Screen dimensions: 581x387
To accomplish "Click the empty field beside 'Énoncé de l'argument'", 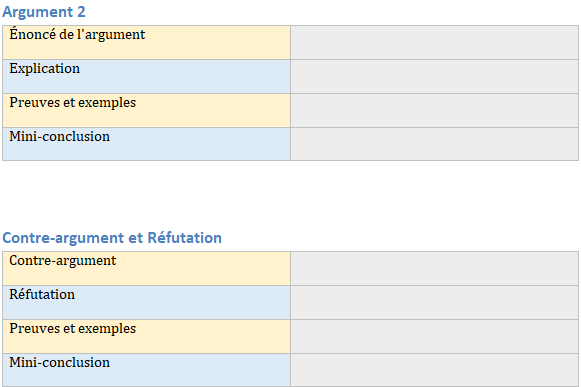I will point(434,42).
